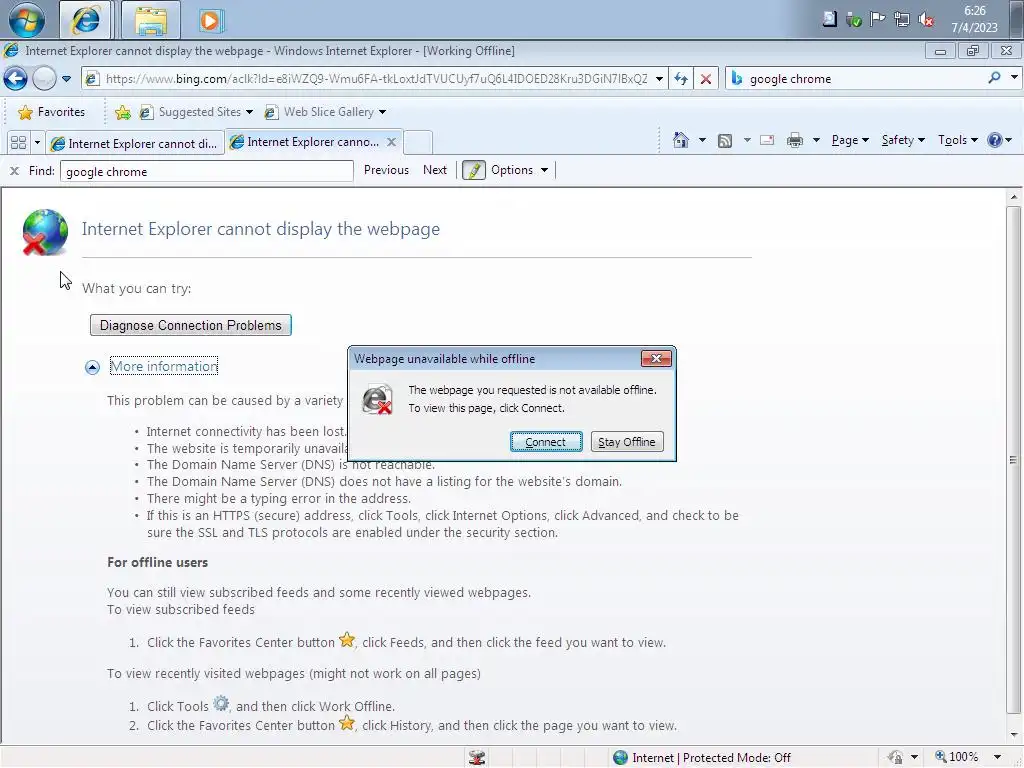Screen dimensions: 1024x768
Task: Open Windows Explorer from taskbar
Action: click(151, 20)
